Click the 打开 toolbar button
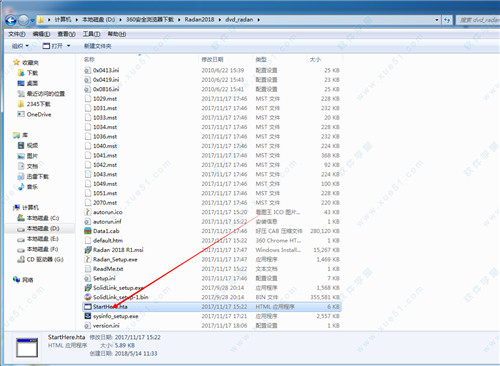 53,46
